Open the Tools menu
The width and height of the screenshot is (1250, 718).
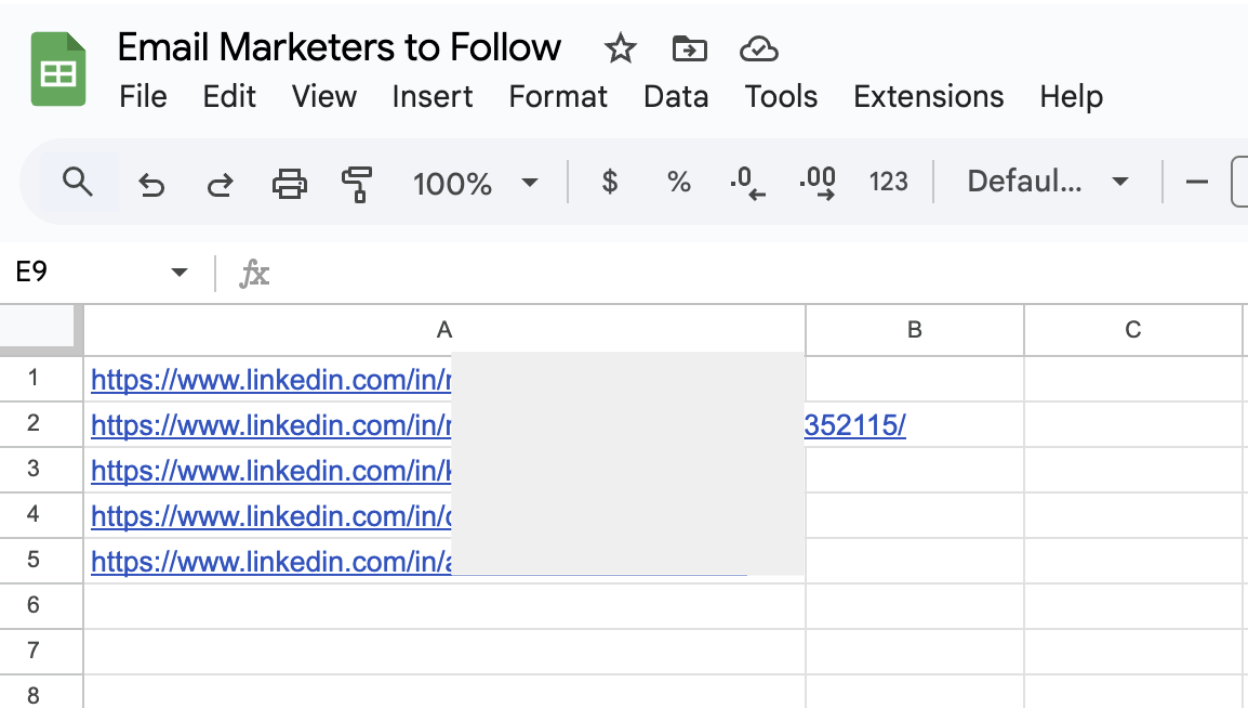781,97
